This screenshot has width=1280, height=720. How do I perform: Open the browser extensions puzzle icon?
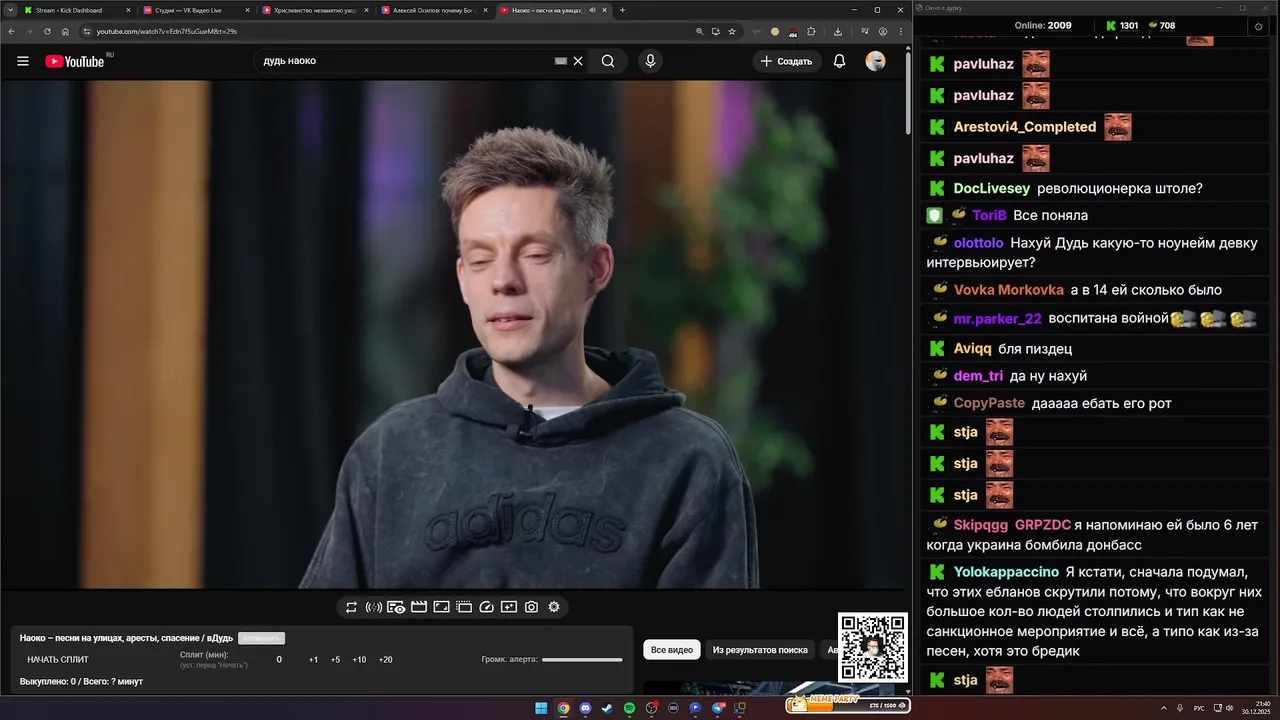tap(811, 31)
